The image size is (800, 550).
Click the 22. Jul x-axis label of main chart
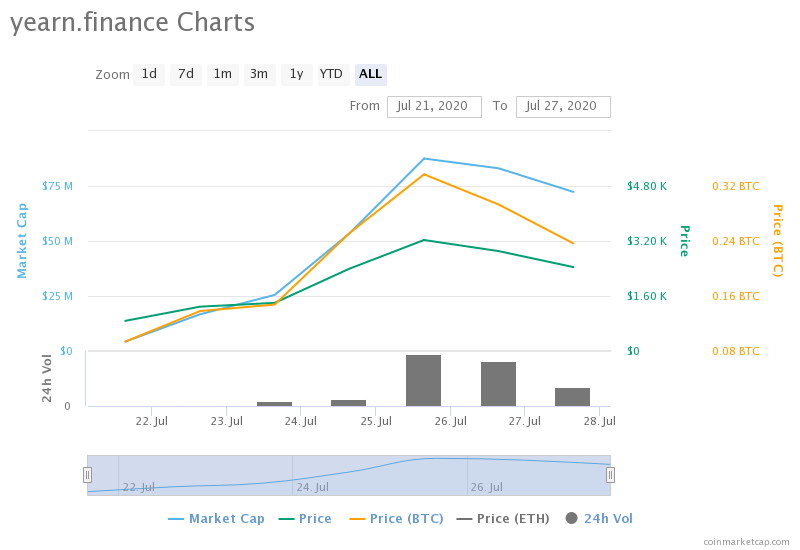click(152, 421)
